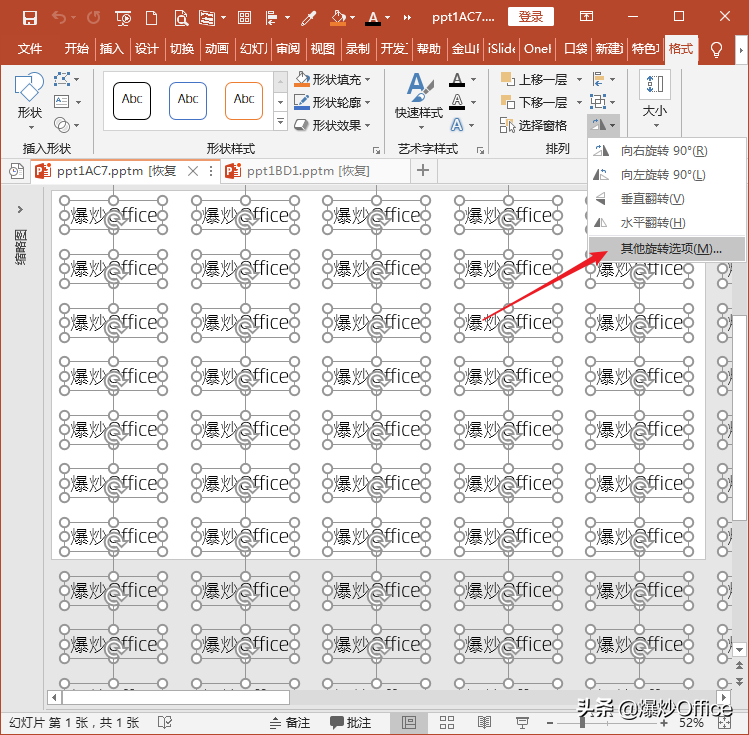Viewport: 749px width, 735px height.
Task: Click the 批注 Comments button
Action: point(350,723)
